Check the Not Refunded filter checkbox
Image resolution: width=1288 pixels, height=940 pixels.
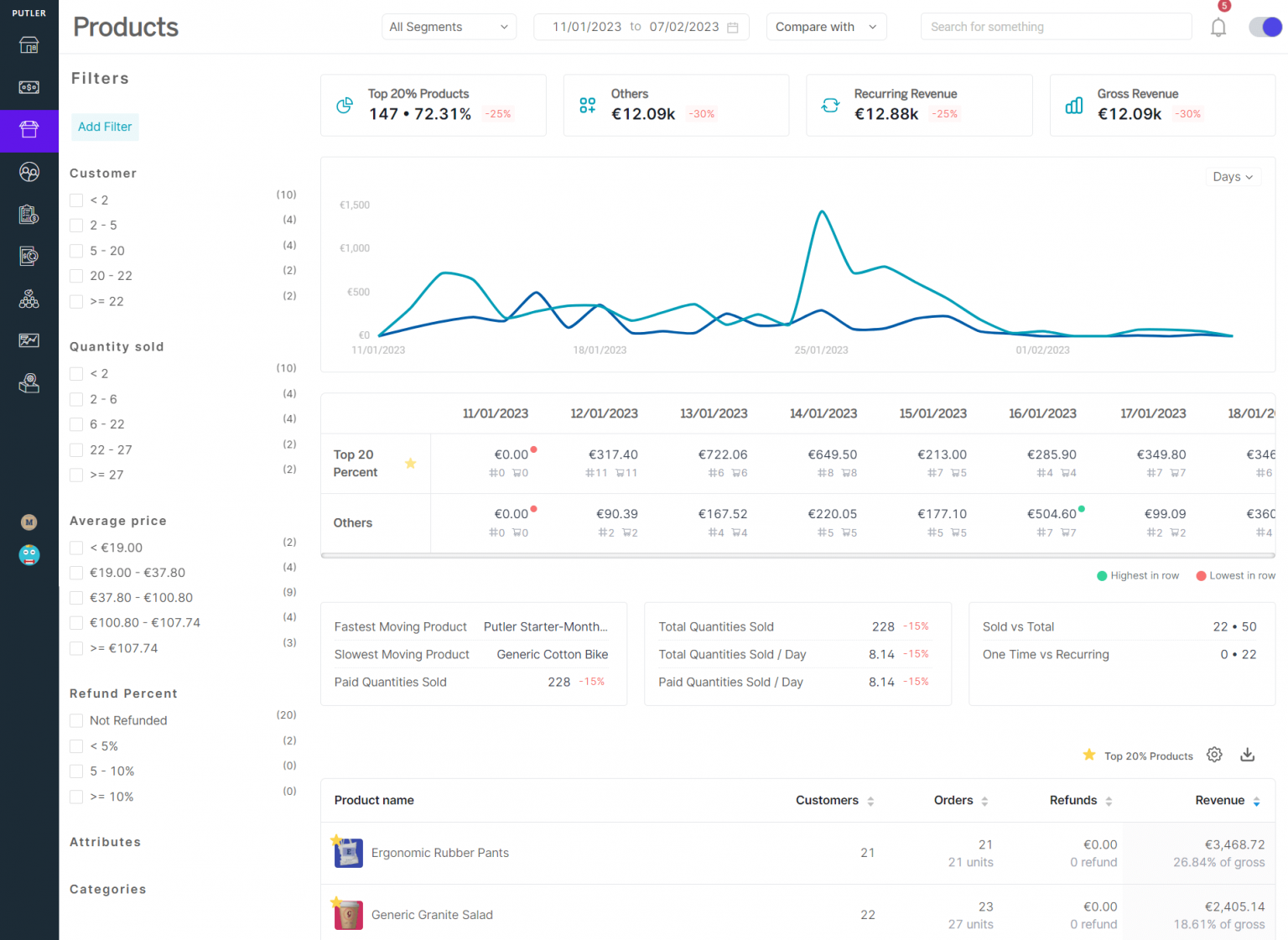[75, 720]
